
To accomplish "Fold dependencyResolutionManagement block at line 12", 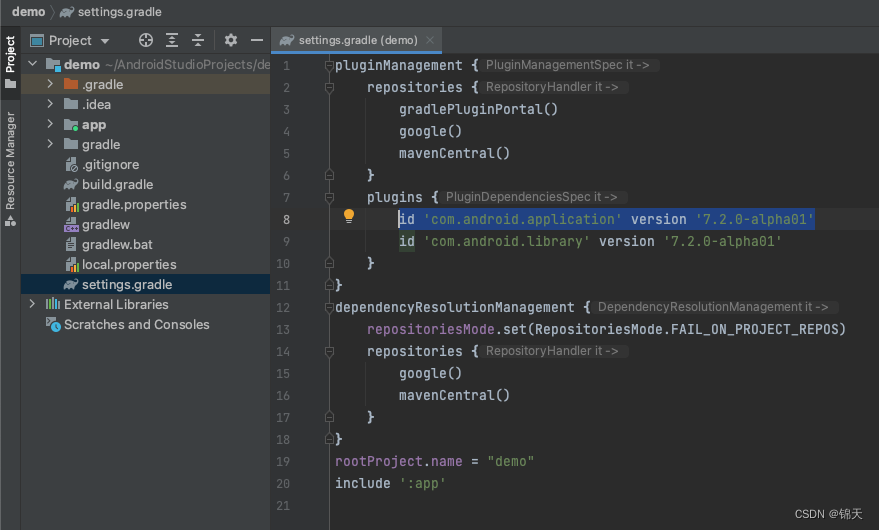I will point(329,307).
